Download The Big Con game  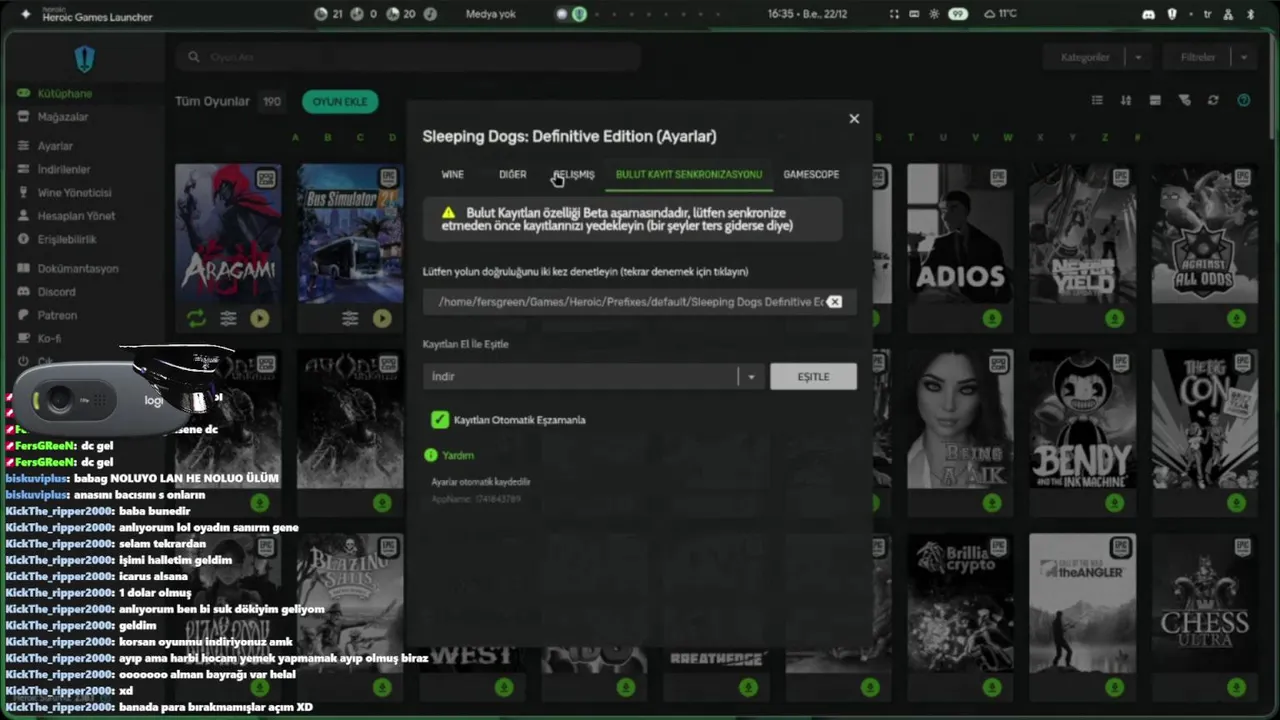(1236, 503)
